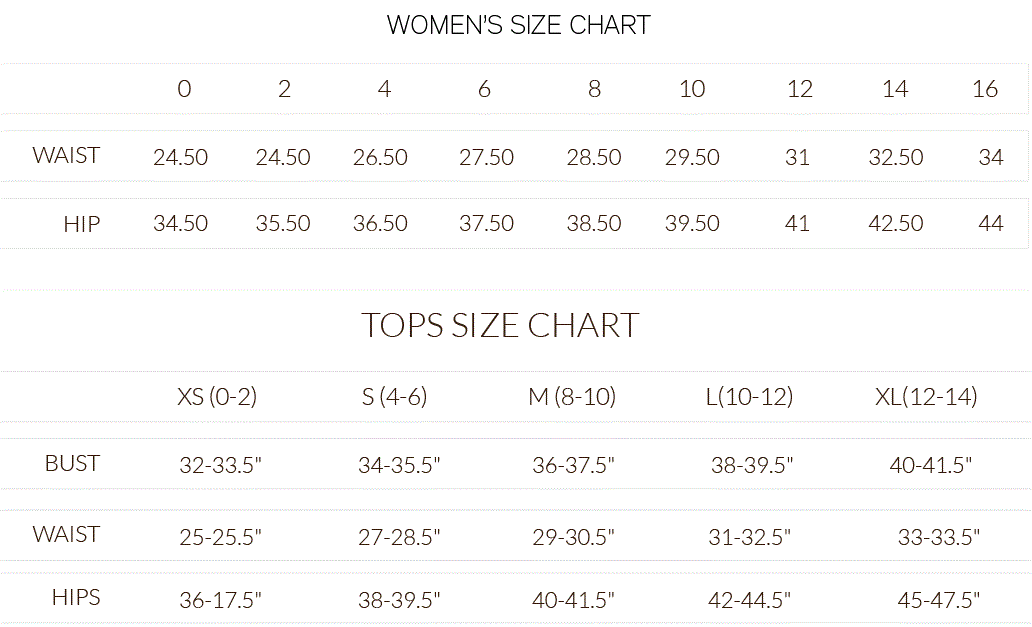Select the XL(12-14) column header
Image resolution: width=1032 pixels, height=627 pixels.
tap(926, 397)
